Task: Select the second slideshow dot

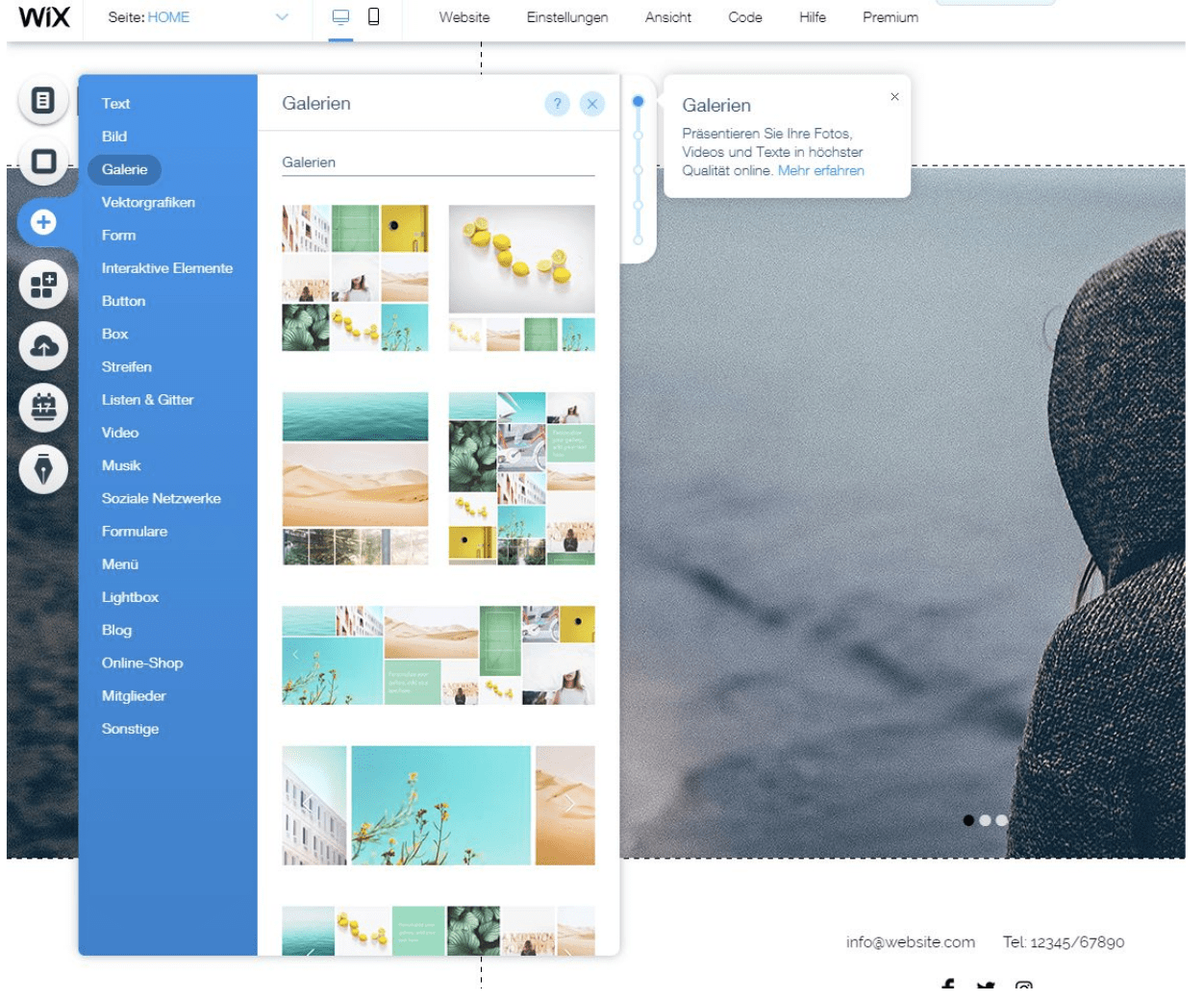Action: (985, 820)
